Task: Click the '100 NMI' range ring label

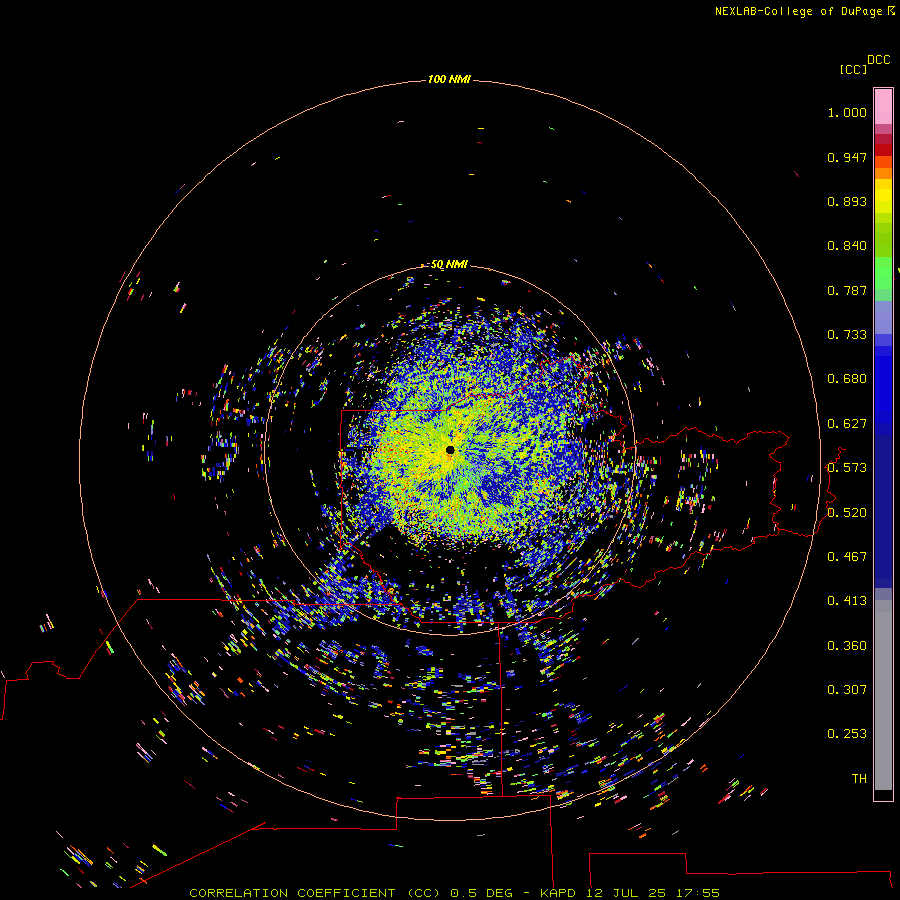Action: click(x=449, y=79)
